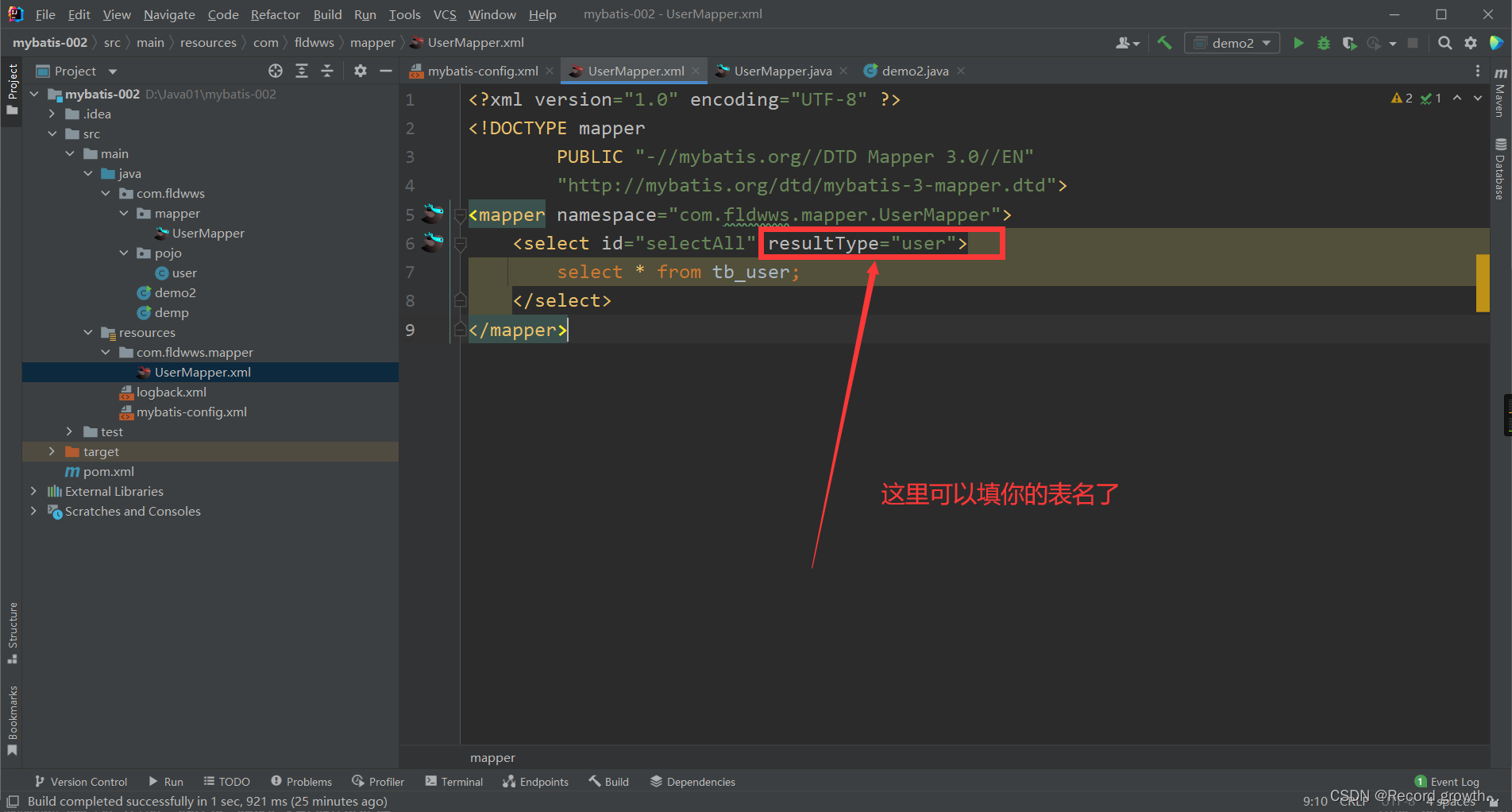
Task: Expand the target folder
Action: pos(52,451)
